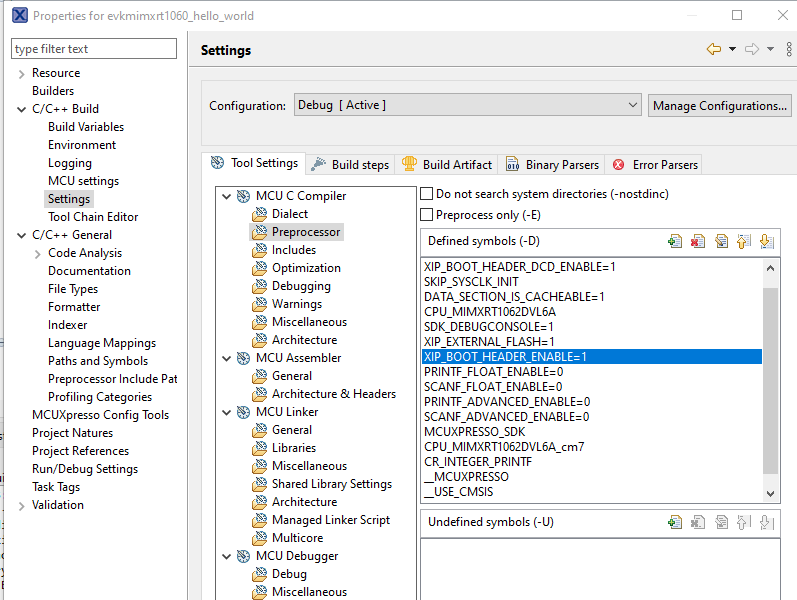Add a new undefined symbol
The height and width of the screenshot is (600, 797).
(675, 522)
